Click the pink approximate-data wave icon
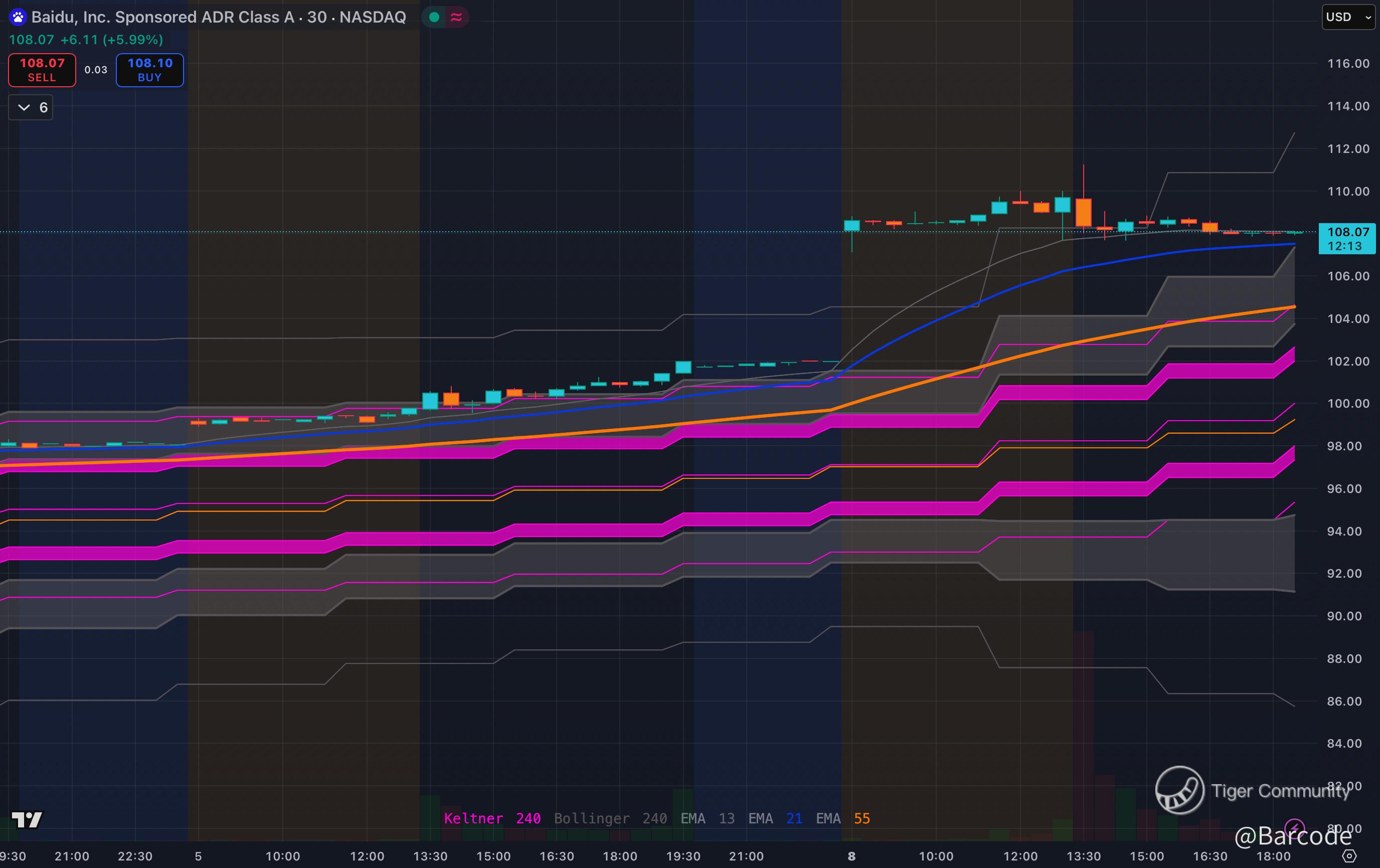1380x868 pixels. (456, 17)
